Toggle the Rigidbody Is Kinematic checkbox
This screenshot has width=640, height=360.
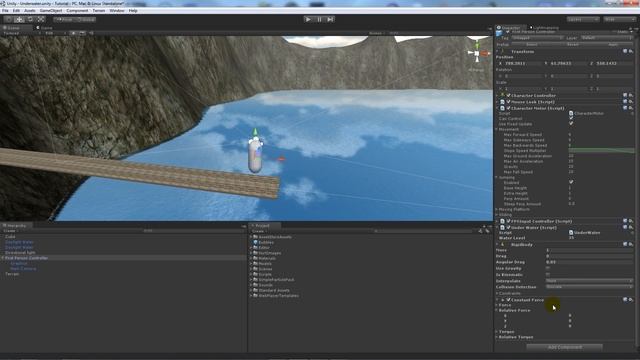coord(548,274)
